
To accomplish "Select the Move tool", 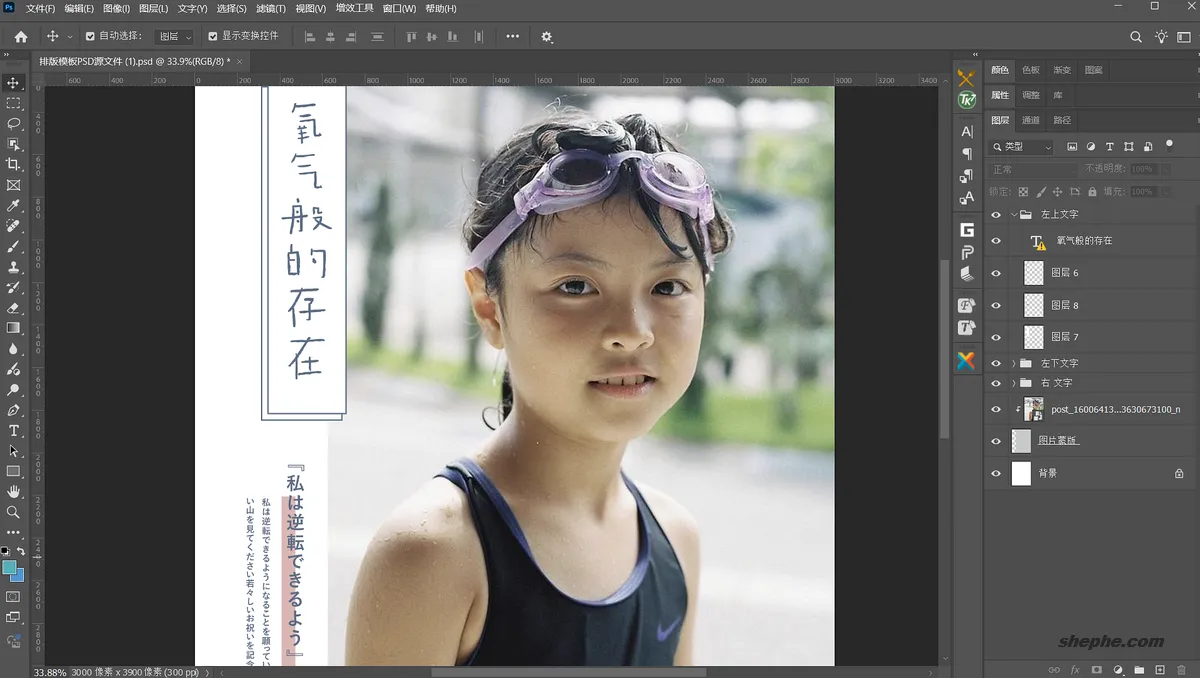I will pyautogui.click(x=14, y=83).
